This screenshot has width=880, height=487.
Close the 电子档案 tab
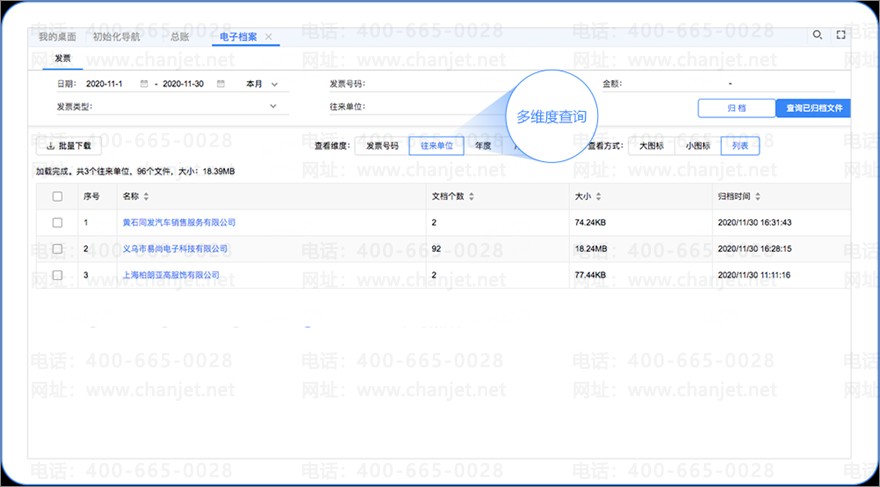click(x=268, y=37)
